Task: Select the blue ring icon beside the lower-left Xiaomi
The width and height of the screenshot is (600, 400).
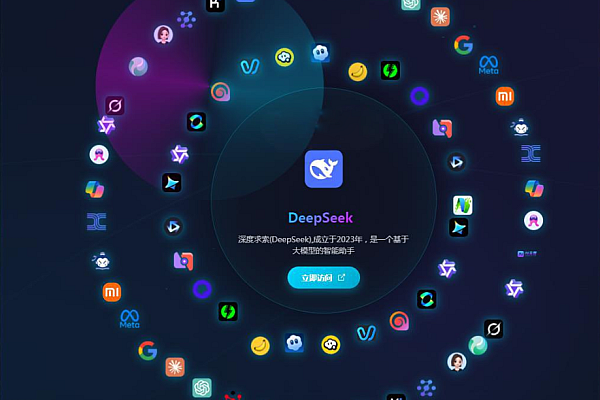Action: pyautogui.click(x=202, y=289)
